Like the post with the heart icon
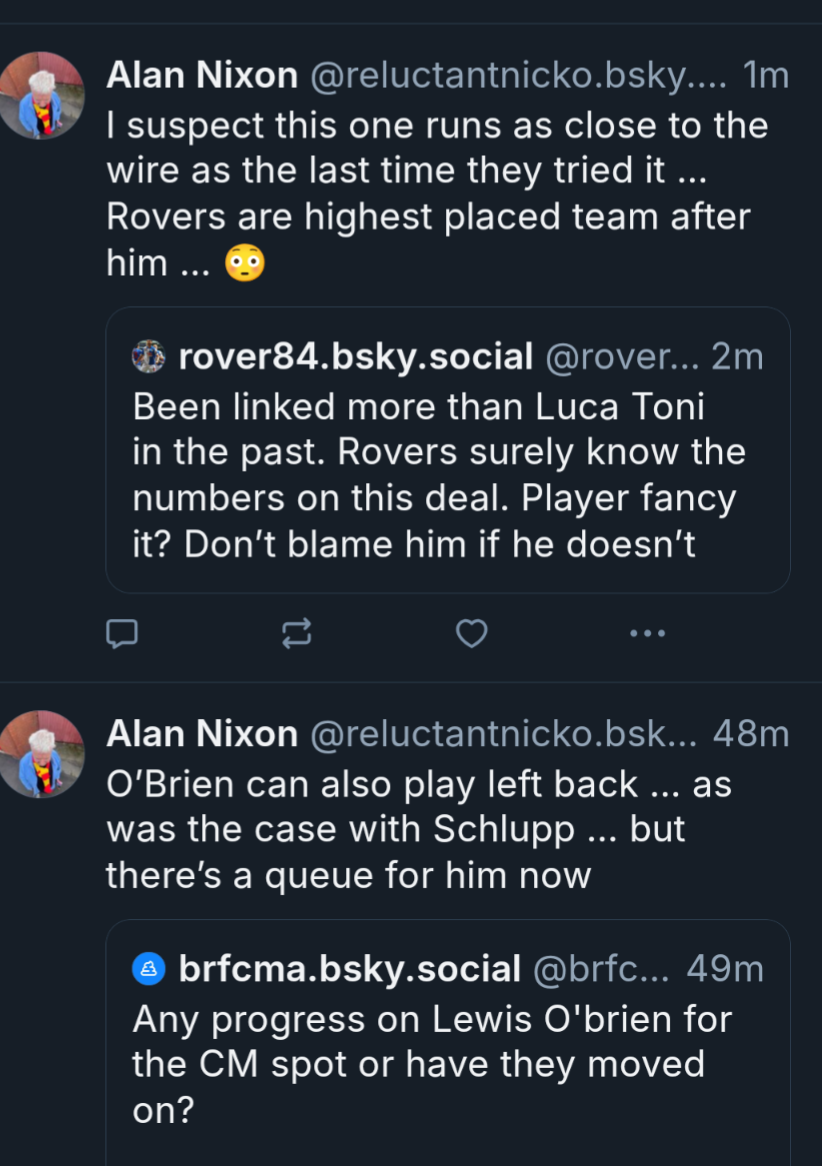The image size is (822, 1166). pos(471,633)
